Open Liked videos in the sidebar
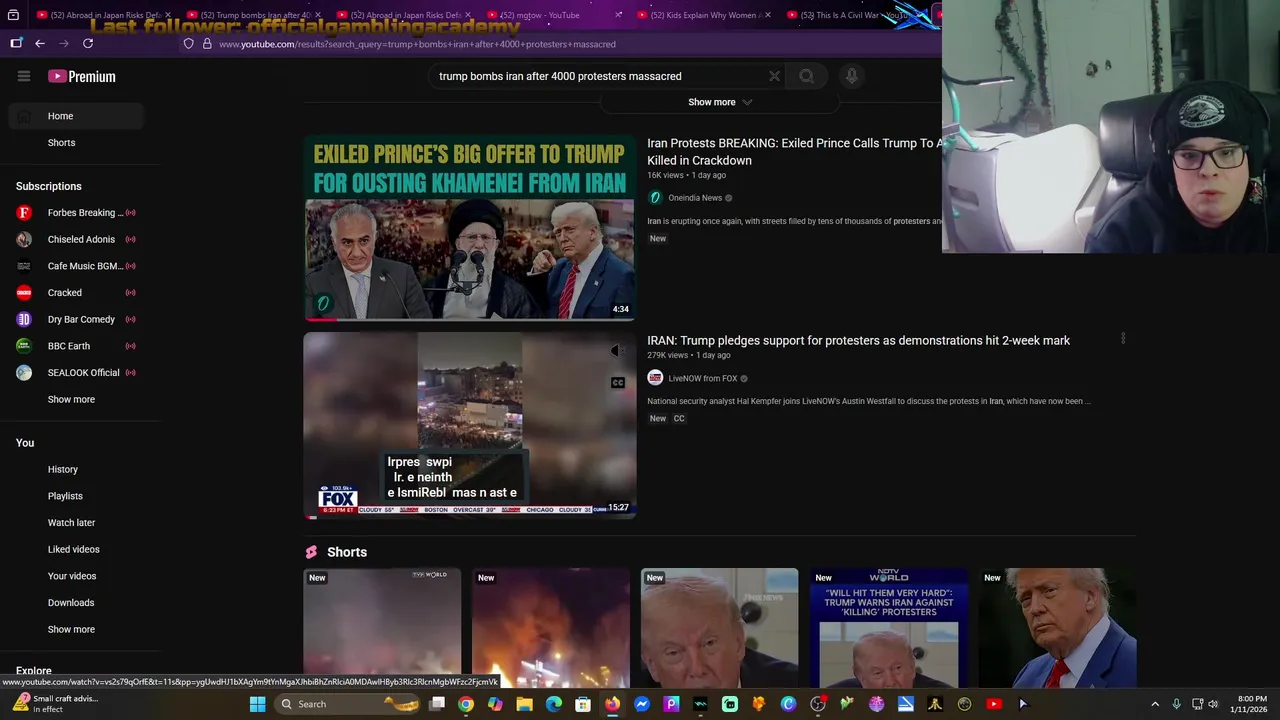 [x=76, y=549]
